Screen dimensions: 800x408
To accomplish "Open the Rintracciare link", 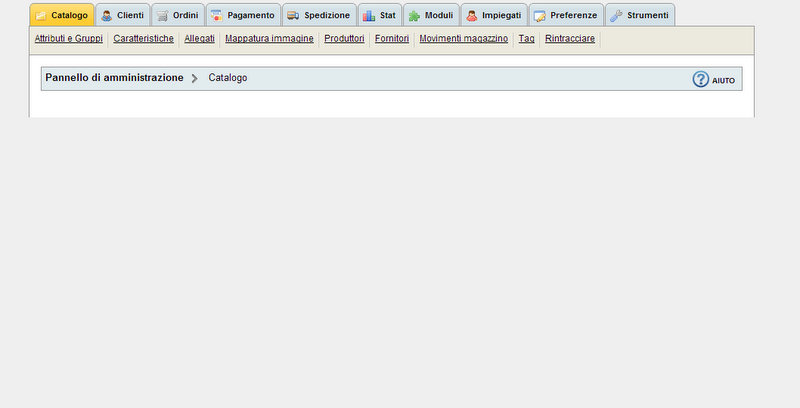I will click(570, 39).
